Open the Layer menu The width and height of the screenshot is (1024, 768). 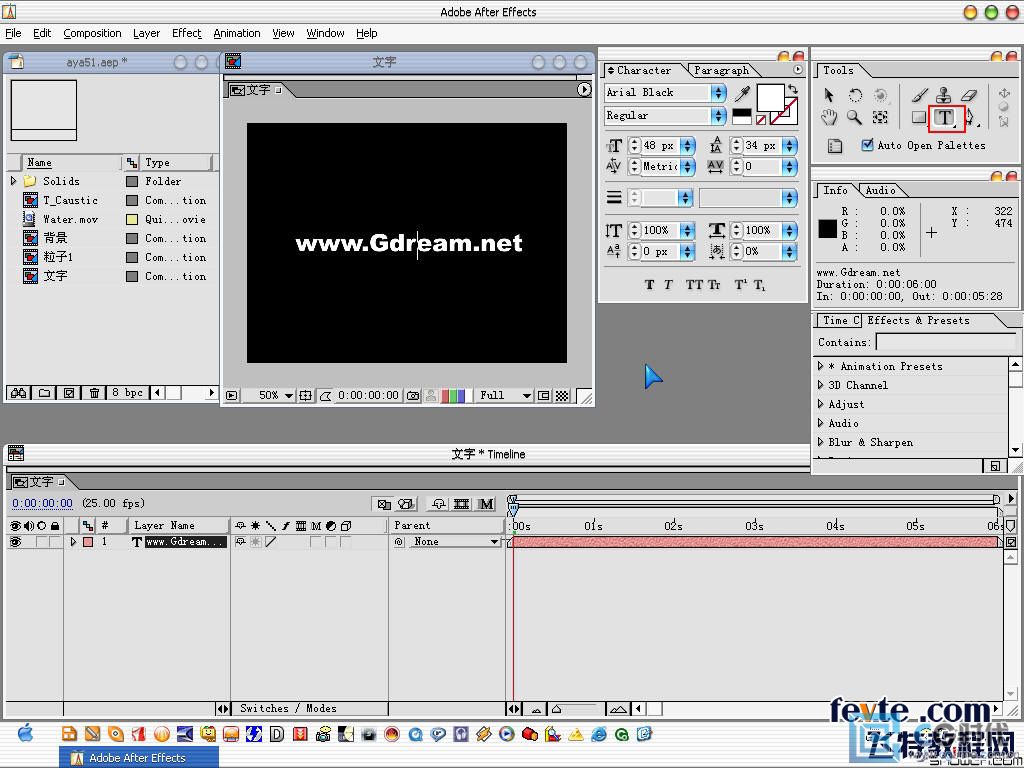pos(146,33)
